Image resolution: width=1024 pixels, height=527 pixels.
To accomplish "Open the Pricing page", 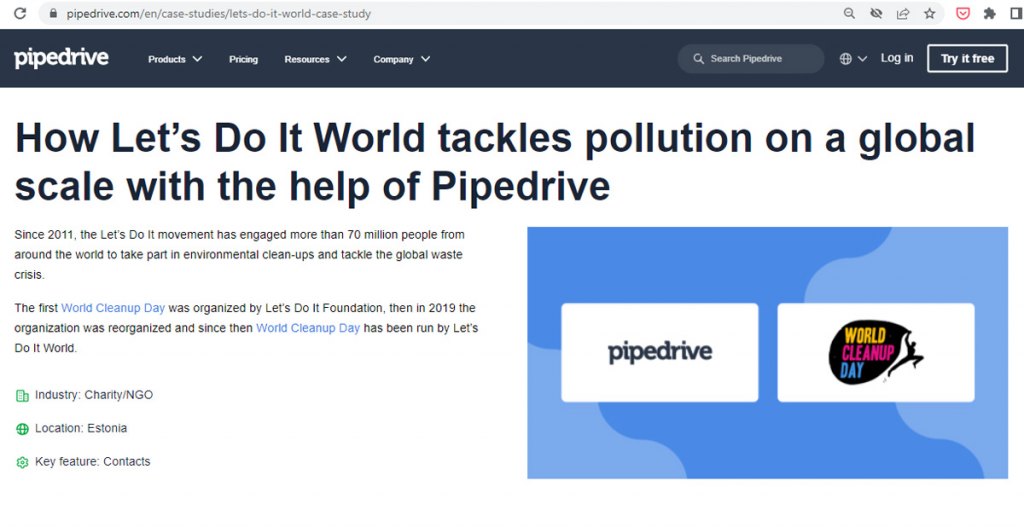I will point(244,59).
